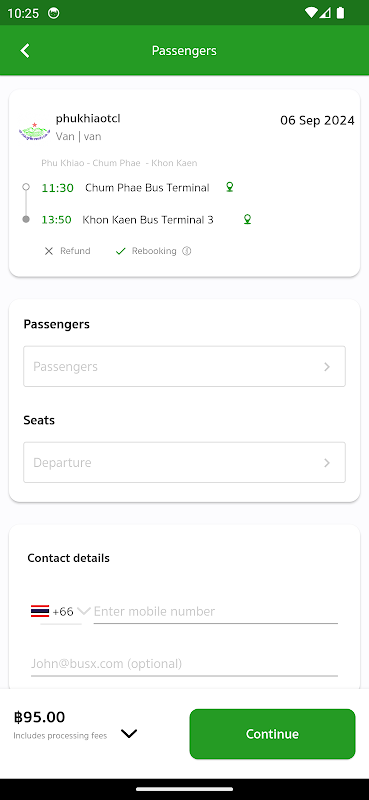This screenshot has width=369, height=800.
Task: Open the Departure seats selector
Action: tap(184, 462)
